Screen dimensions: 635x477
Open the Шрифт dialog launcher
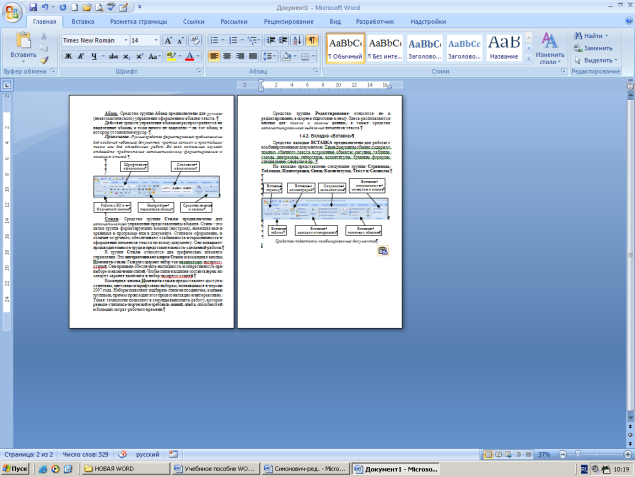point(199,71)
